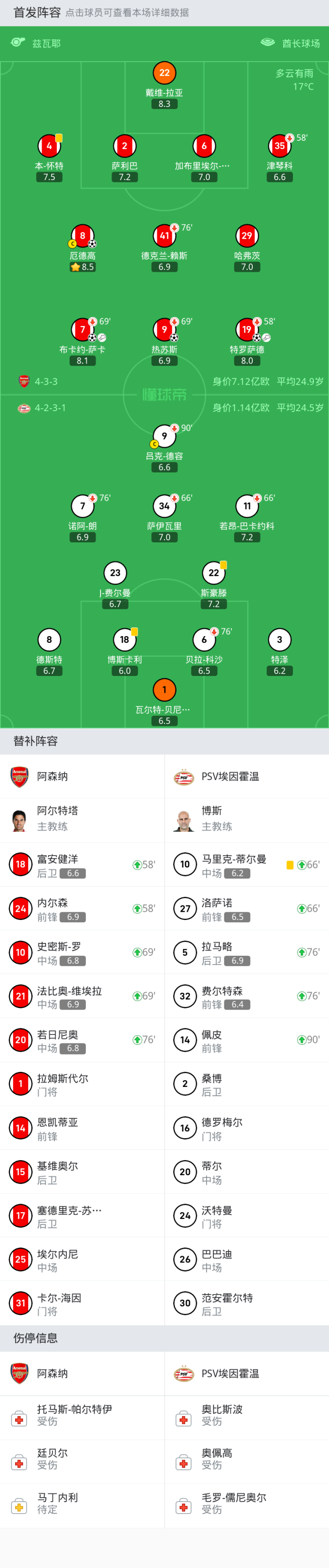Viewport: 329px width, 1568px height.
Task: Open captain 厄德高's number 8 player marker
Action: (x=83, y=235)
